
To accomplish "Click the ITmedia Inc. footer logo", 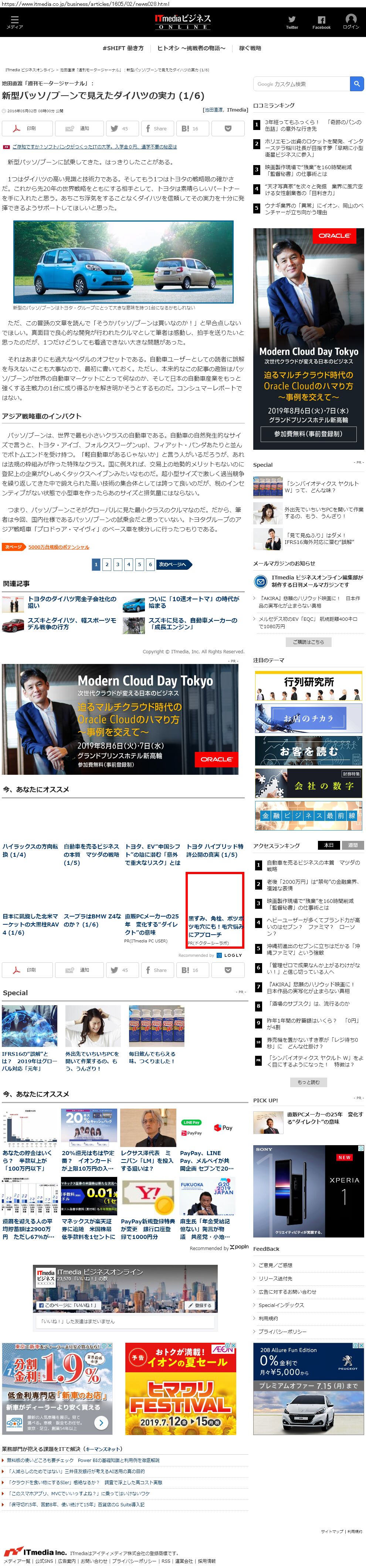I will (x=35, y=1551).
